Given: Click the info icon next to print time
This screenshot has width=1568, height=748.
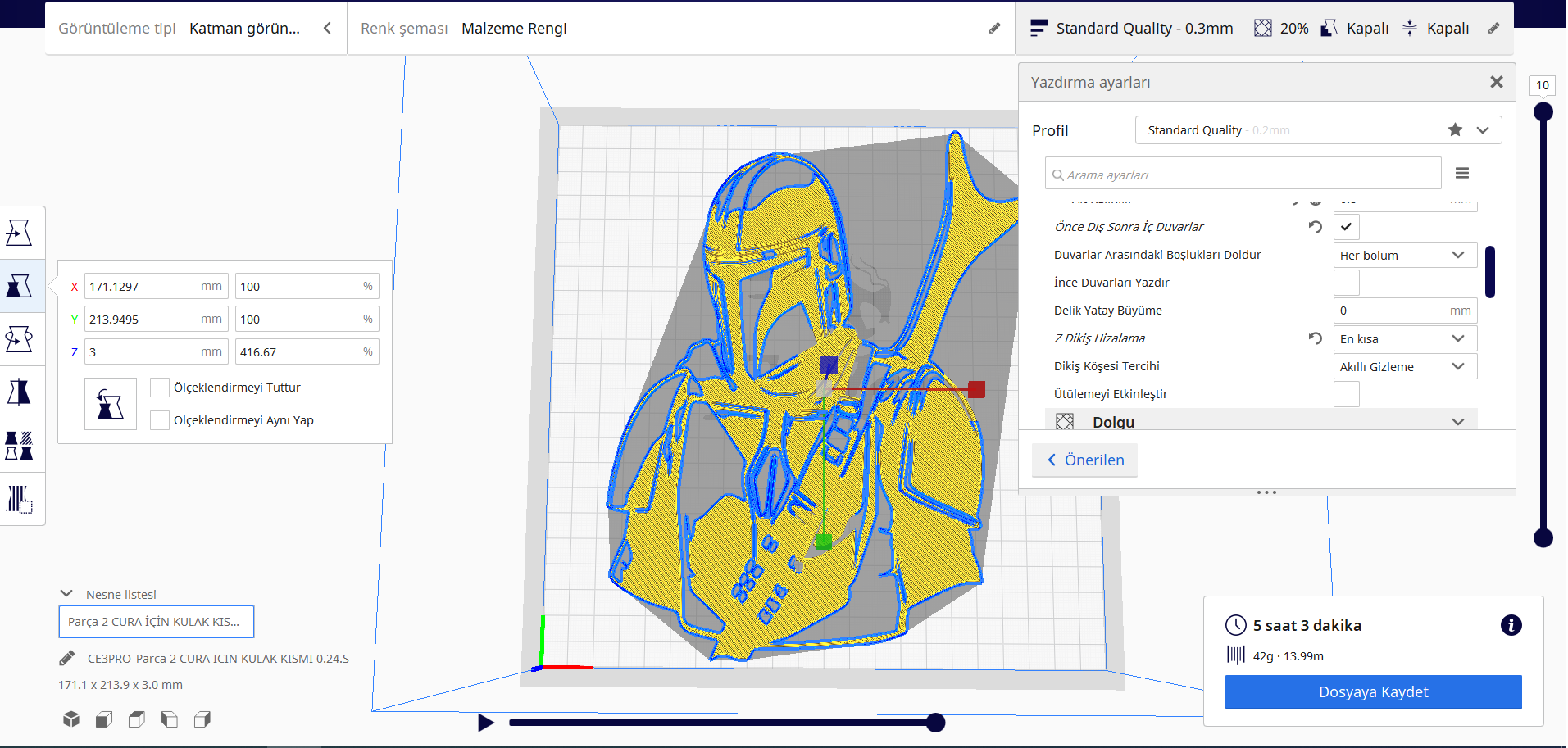Looking at the screenshot, I should point(1511,625).
